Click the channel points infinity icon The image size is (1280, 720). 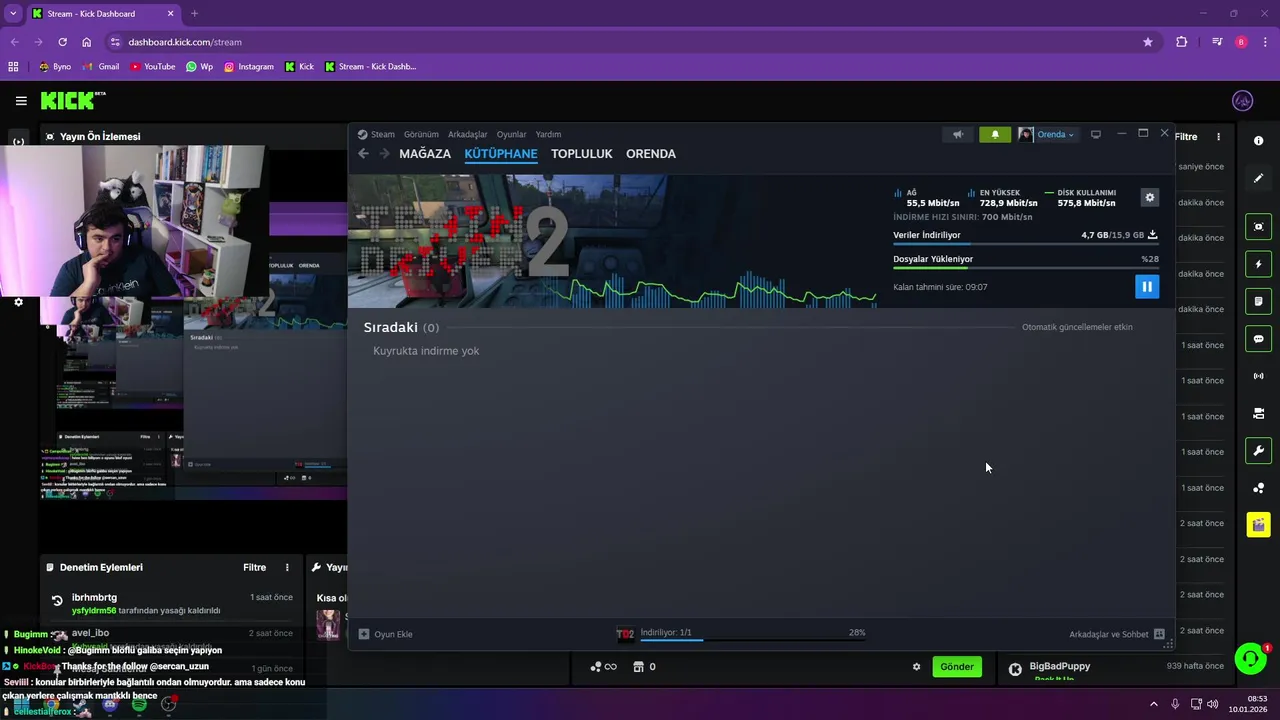click(x=603, y=667)
